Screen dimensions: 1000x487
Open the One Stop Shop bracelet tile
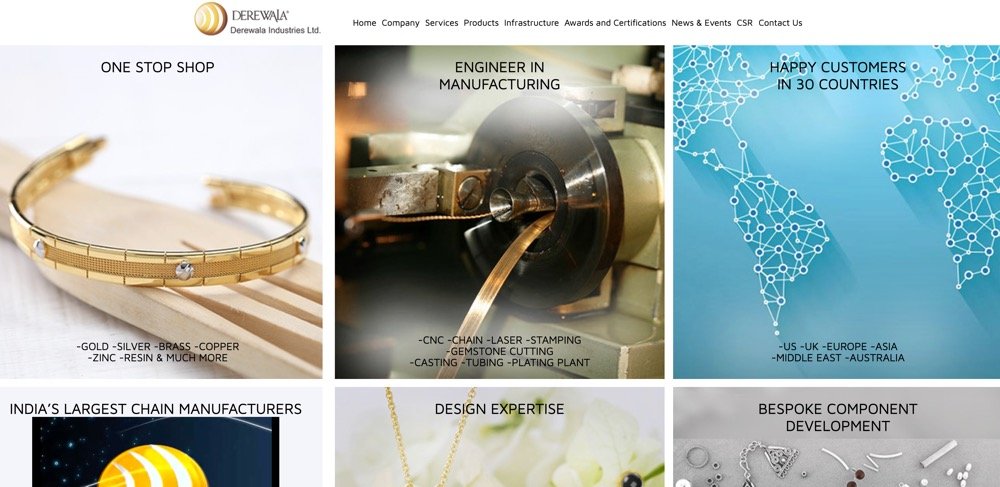pos(161,212)
